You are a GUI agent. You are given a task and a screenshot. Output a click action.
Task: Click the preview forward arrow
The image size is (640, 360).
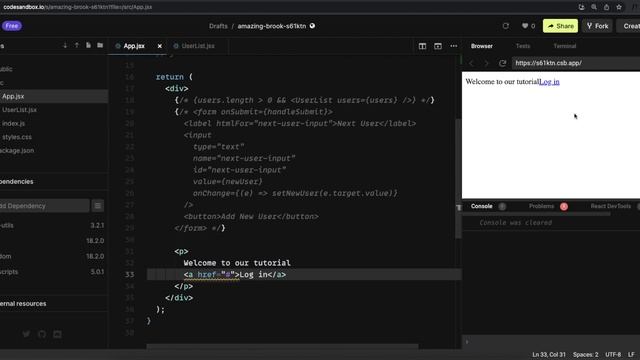tap(487, 63)
